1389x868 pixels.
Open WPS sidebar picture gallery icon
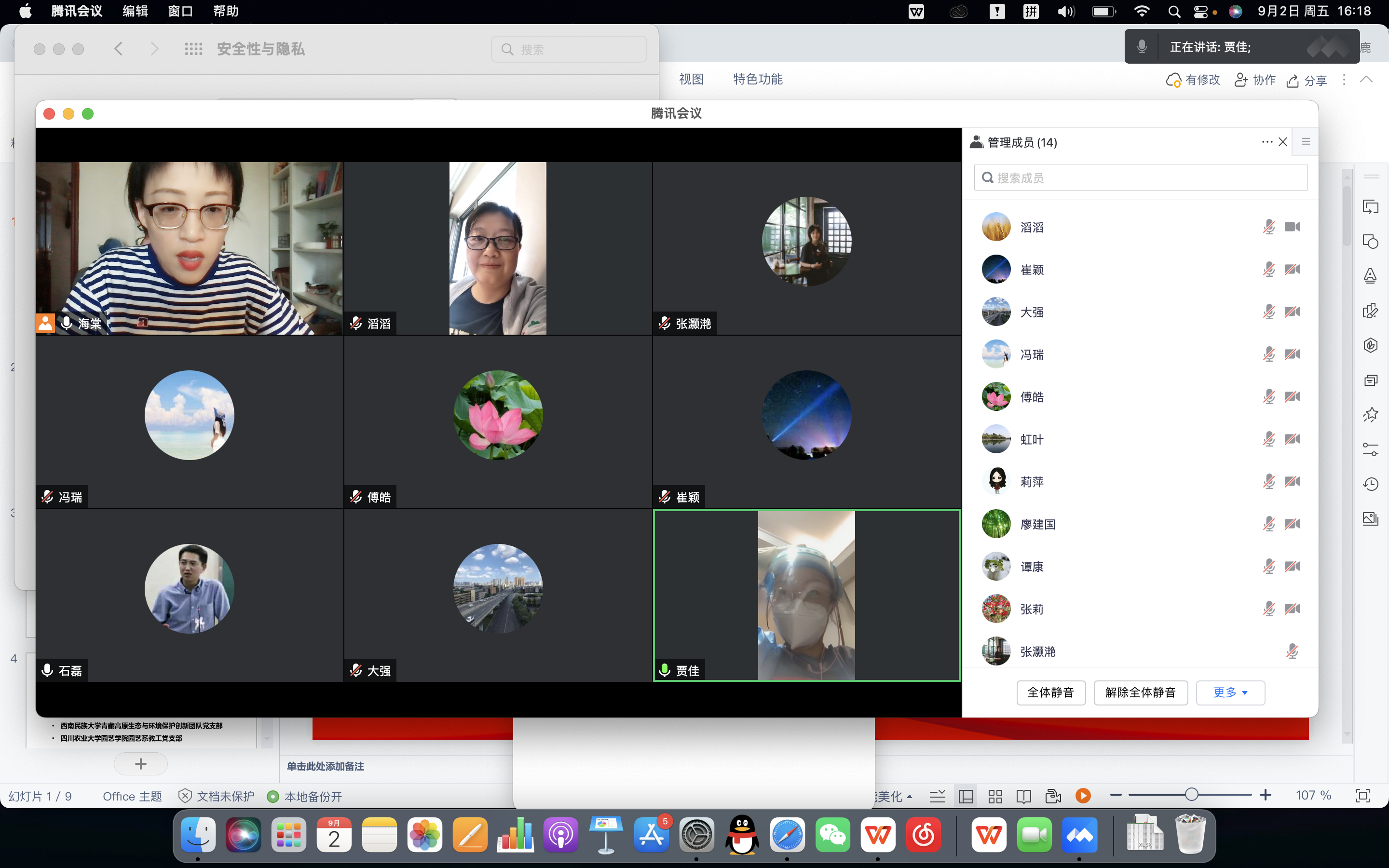click(1370, 518)
